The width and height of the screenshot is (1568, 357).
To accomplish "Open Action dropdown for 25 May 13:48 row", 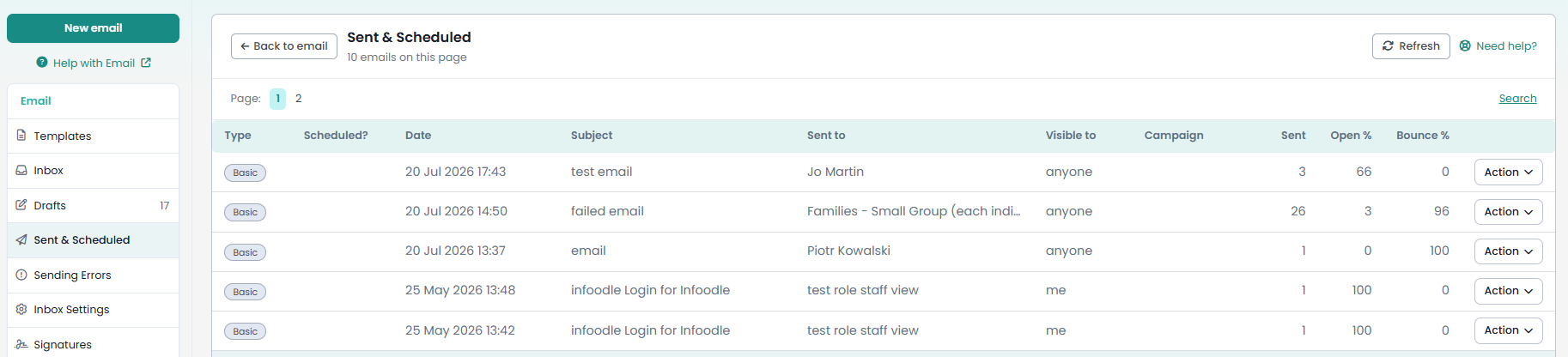I will (x=1508, y=291).
